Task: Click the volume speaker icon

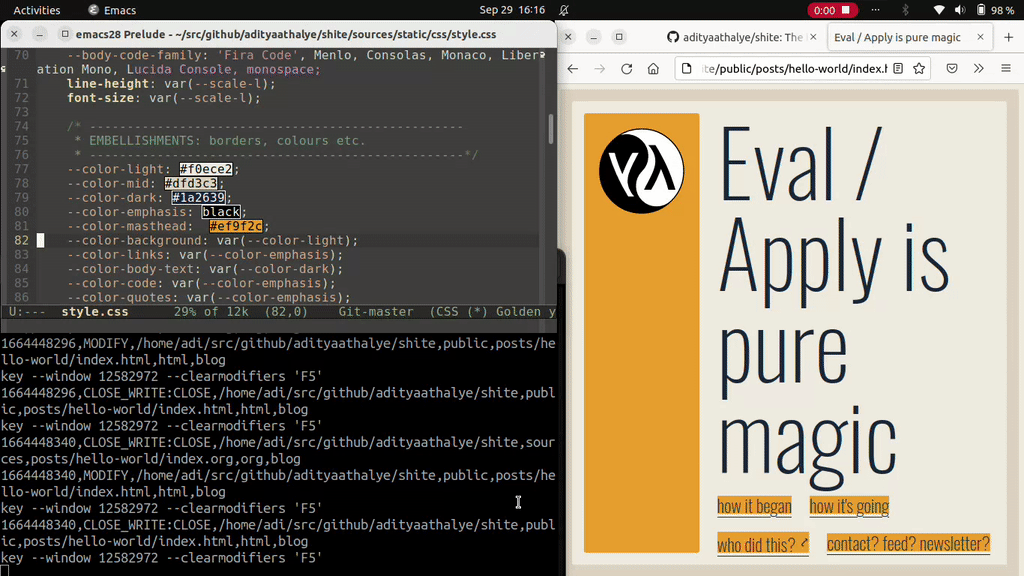Action: 959,10
